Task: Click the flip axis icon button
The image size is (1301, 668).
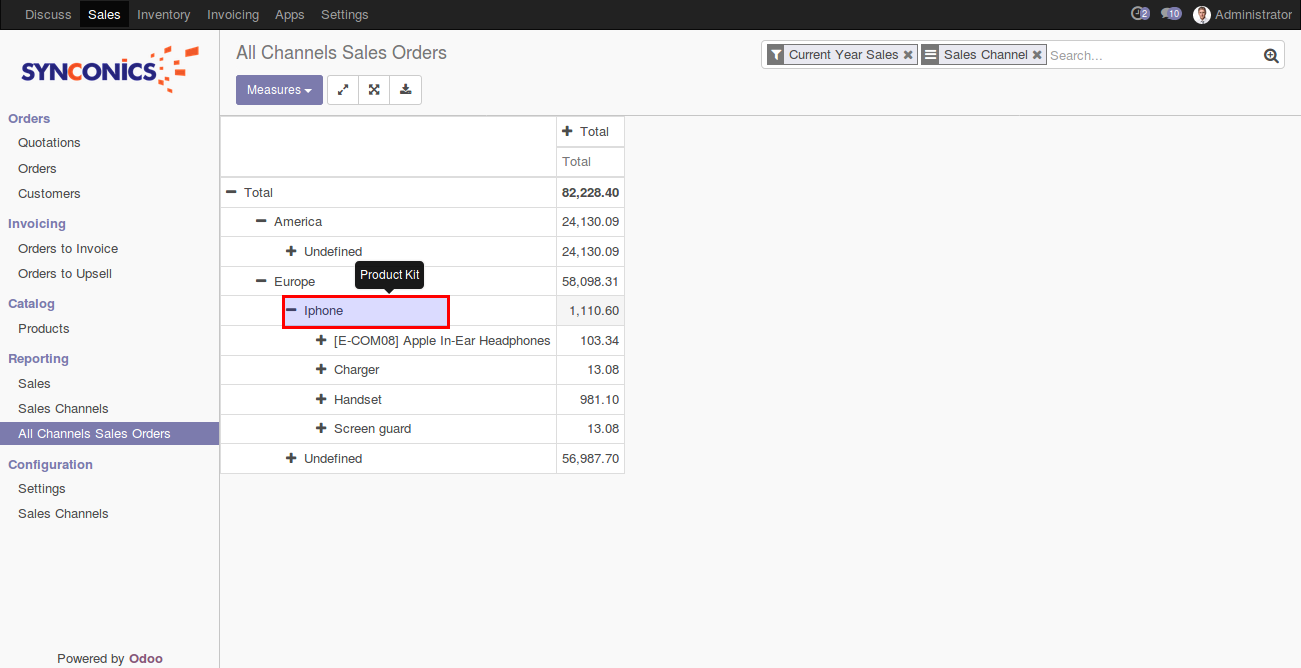Action: (343, 90)
